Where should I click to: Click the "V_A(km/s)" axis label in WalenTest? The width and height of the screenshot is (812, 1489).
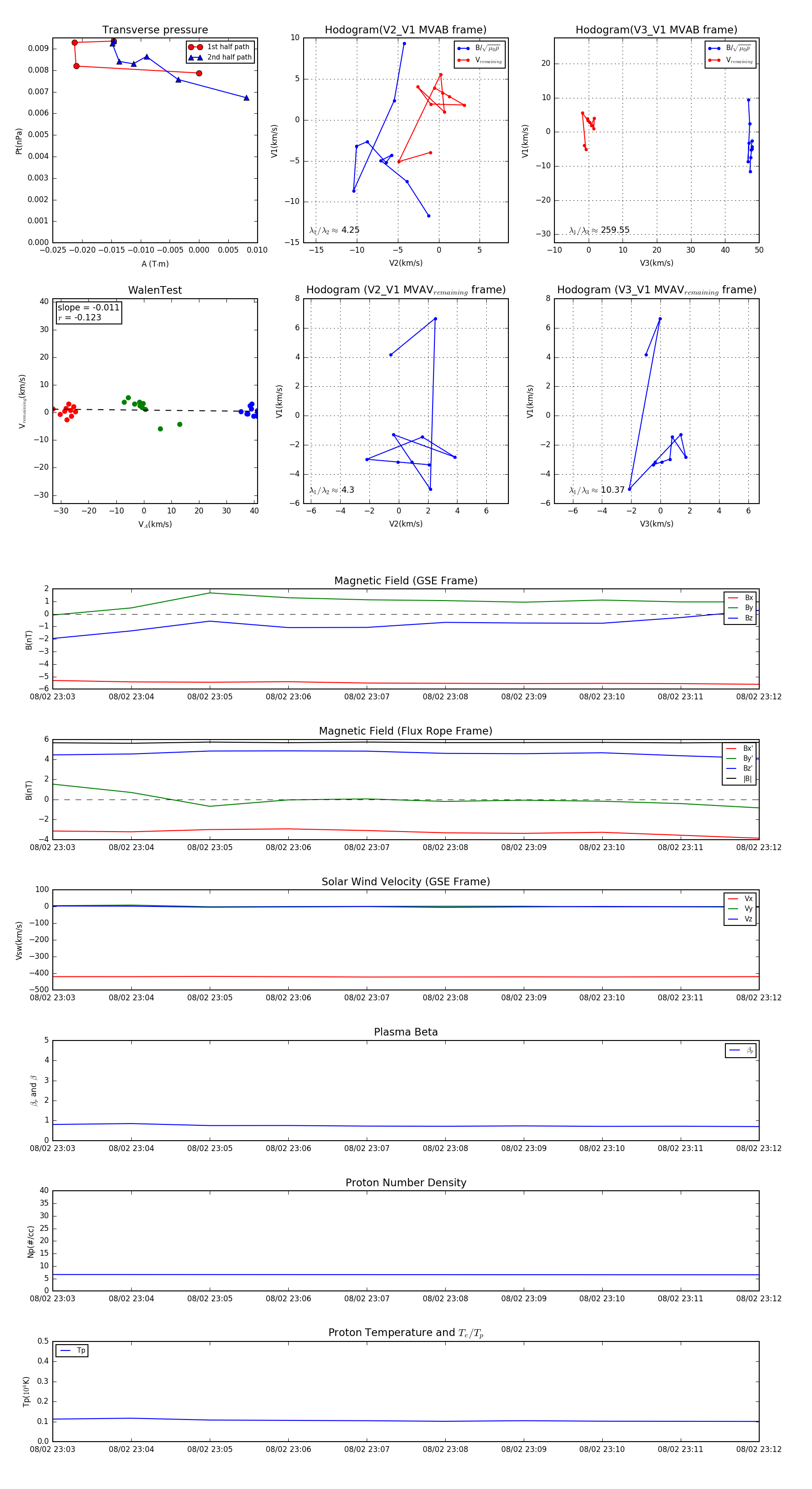tap(155, 524)
